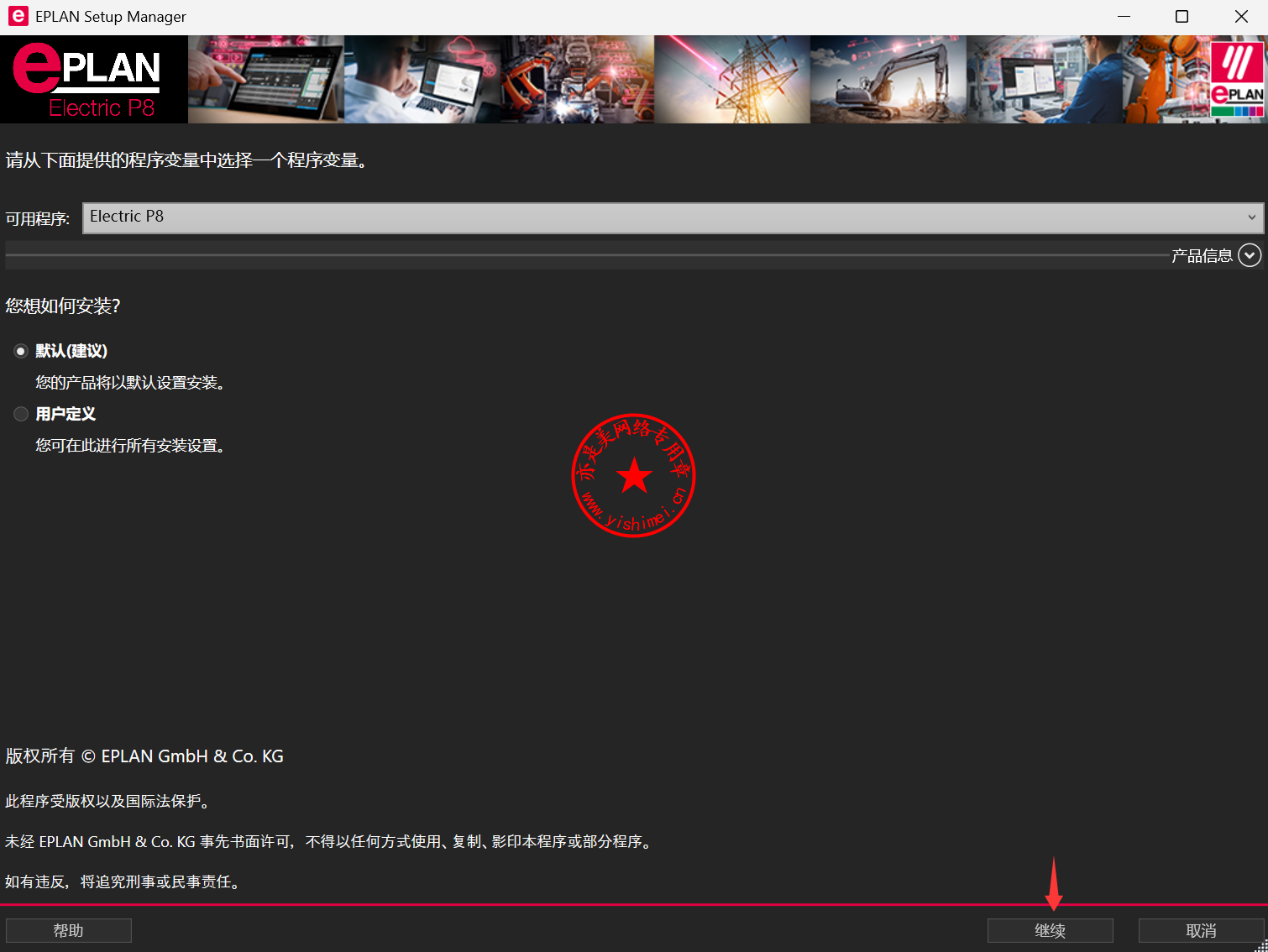Click the power pylon banner image
Screen dimensions: 1268x952
point(732,80)
